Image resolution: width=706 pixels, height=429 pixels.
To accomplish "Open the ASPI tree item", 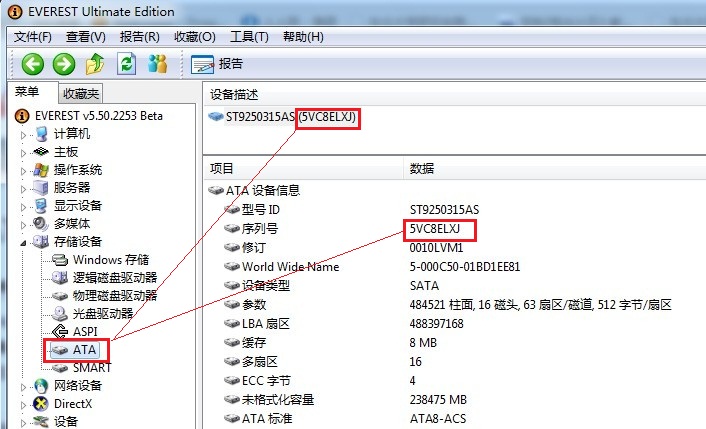I will 85,332.
